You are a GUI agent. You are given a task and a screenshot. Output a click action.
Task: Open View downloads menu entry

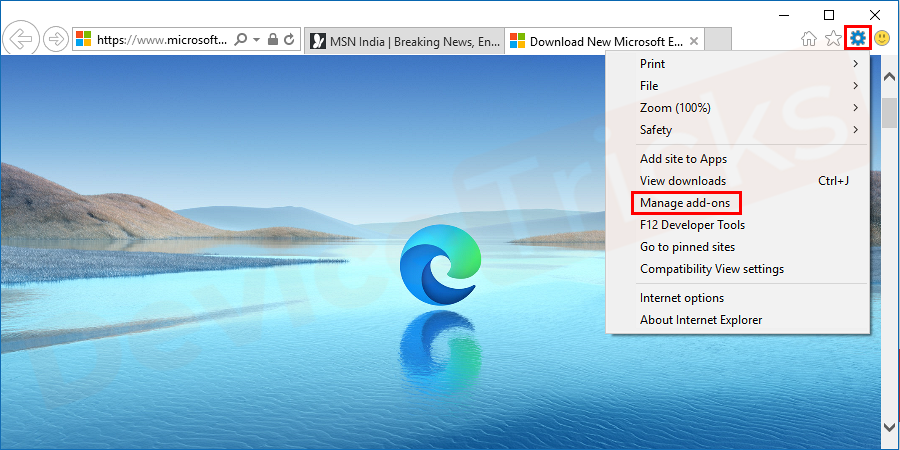click(x=683, y=181)
